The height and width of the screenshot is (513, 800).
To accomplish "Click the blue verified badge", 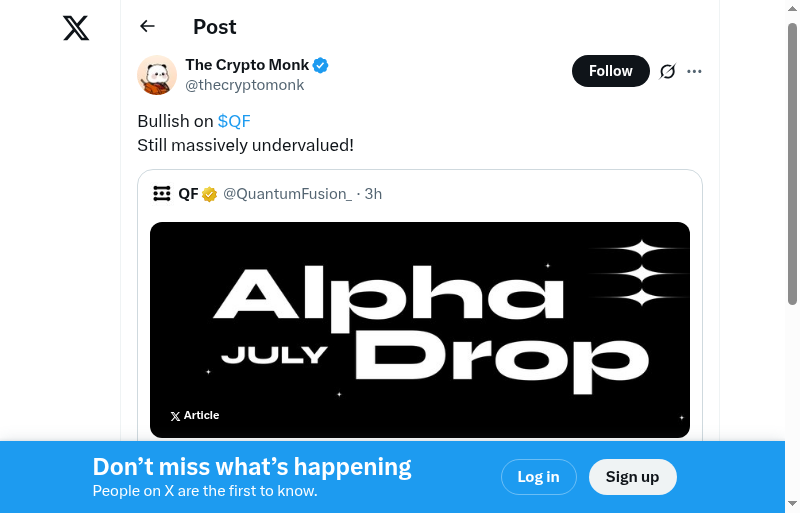I will point(321,66).
